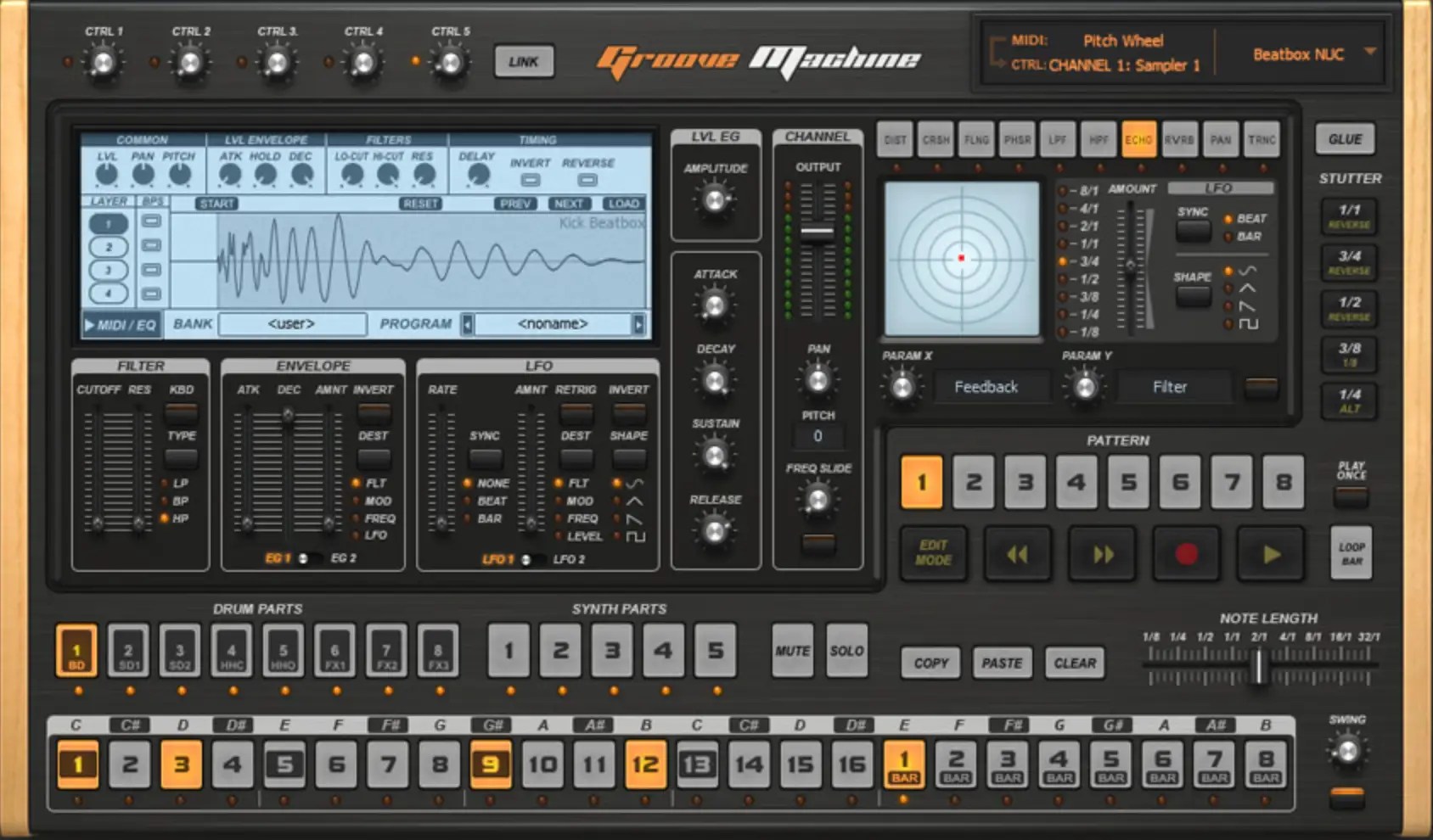Enable the DIST effect

click(x=894, y=139)
